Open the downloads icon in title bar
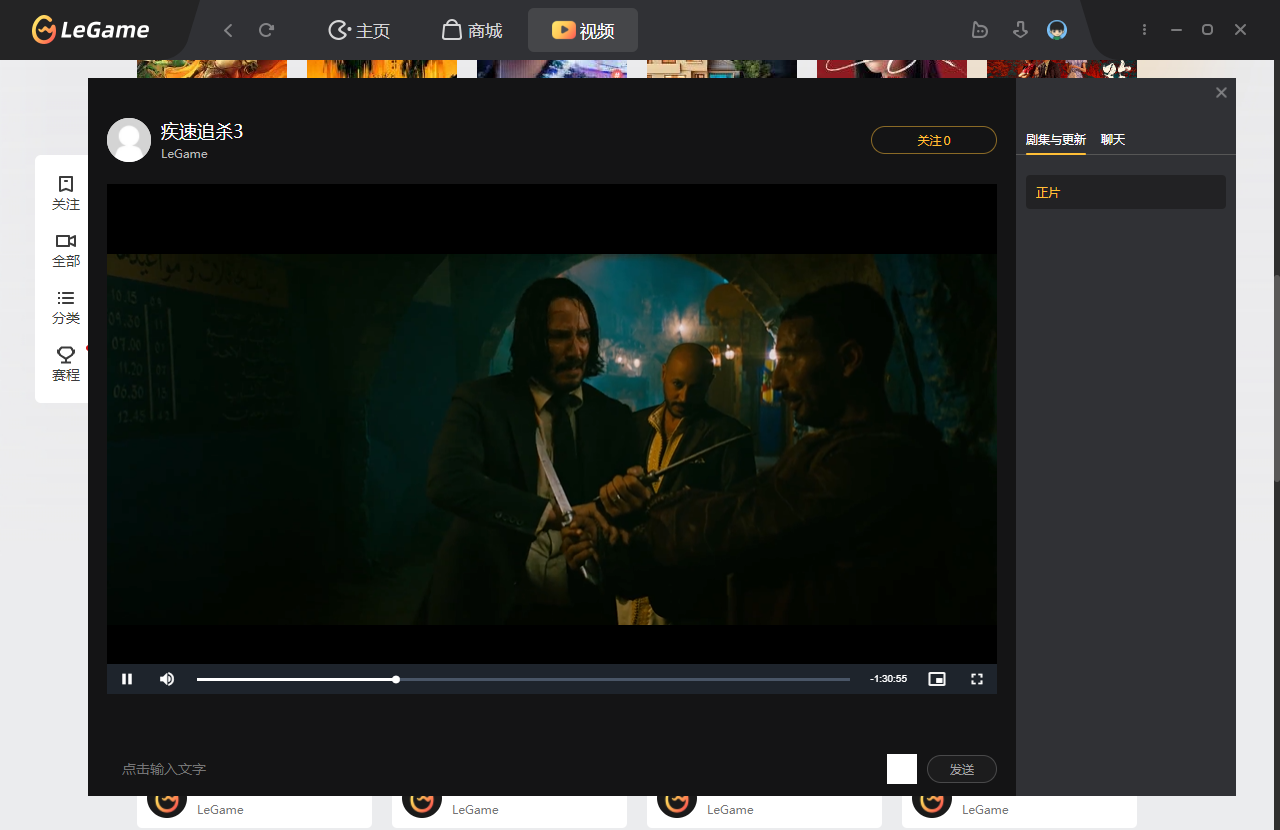The height and width of the screenshot is (830, 1280). tap(1020, 30)
